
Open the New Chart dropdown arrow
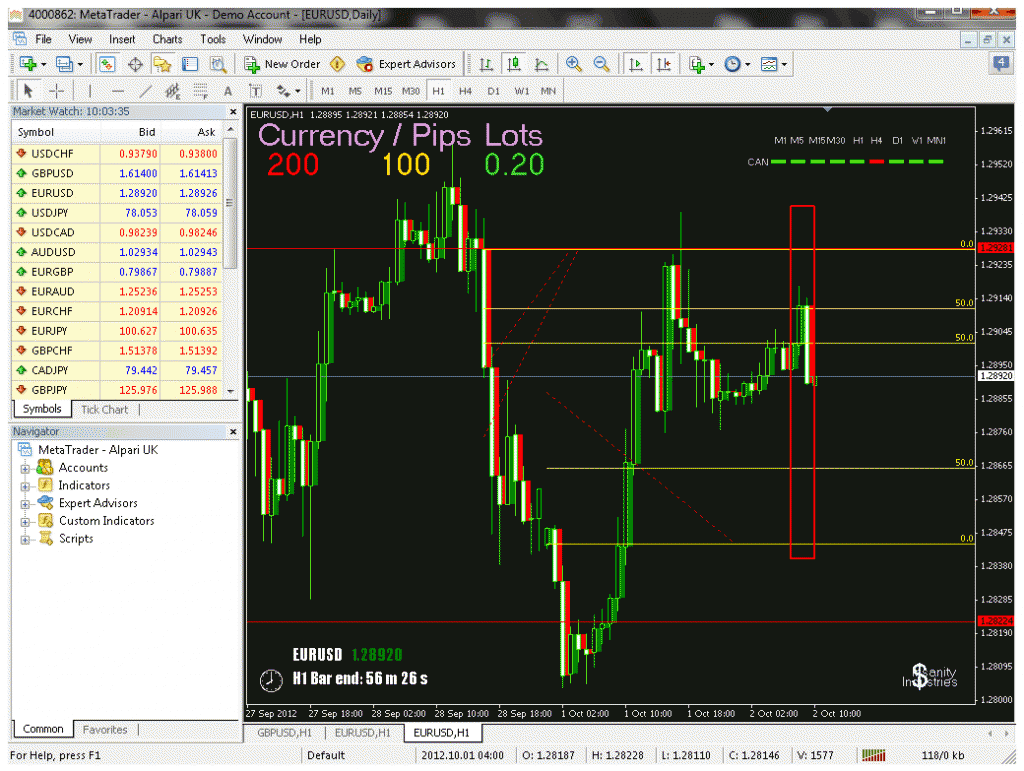44,65
